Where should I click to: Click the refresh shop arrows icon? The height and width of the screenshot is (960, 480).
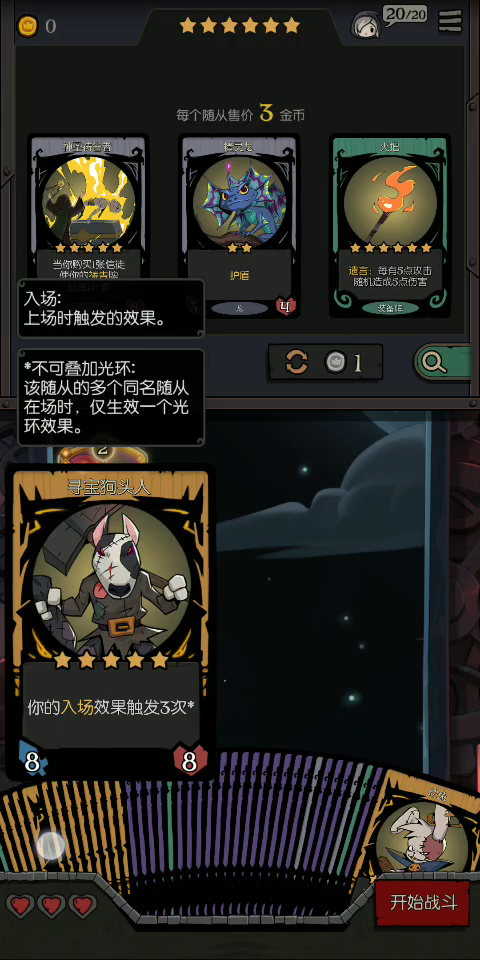click(x=296, y=362)
